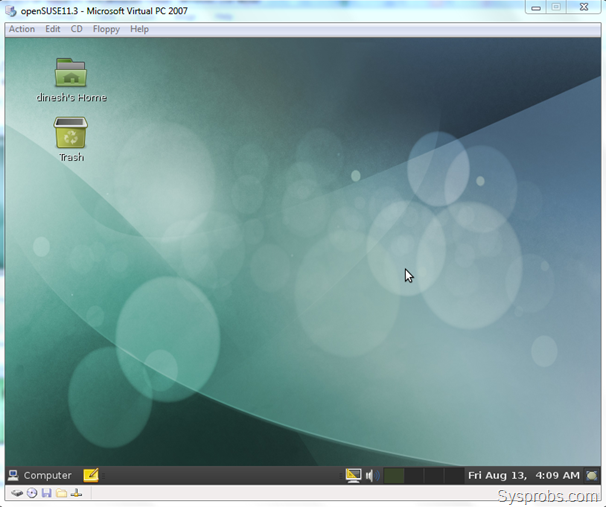
Task: Switch to the fourth workspace
Action: (454, 475)
